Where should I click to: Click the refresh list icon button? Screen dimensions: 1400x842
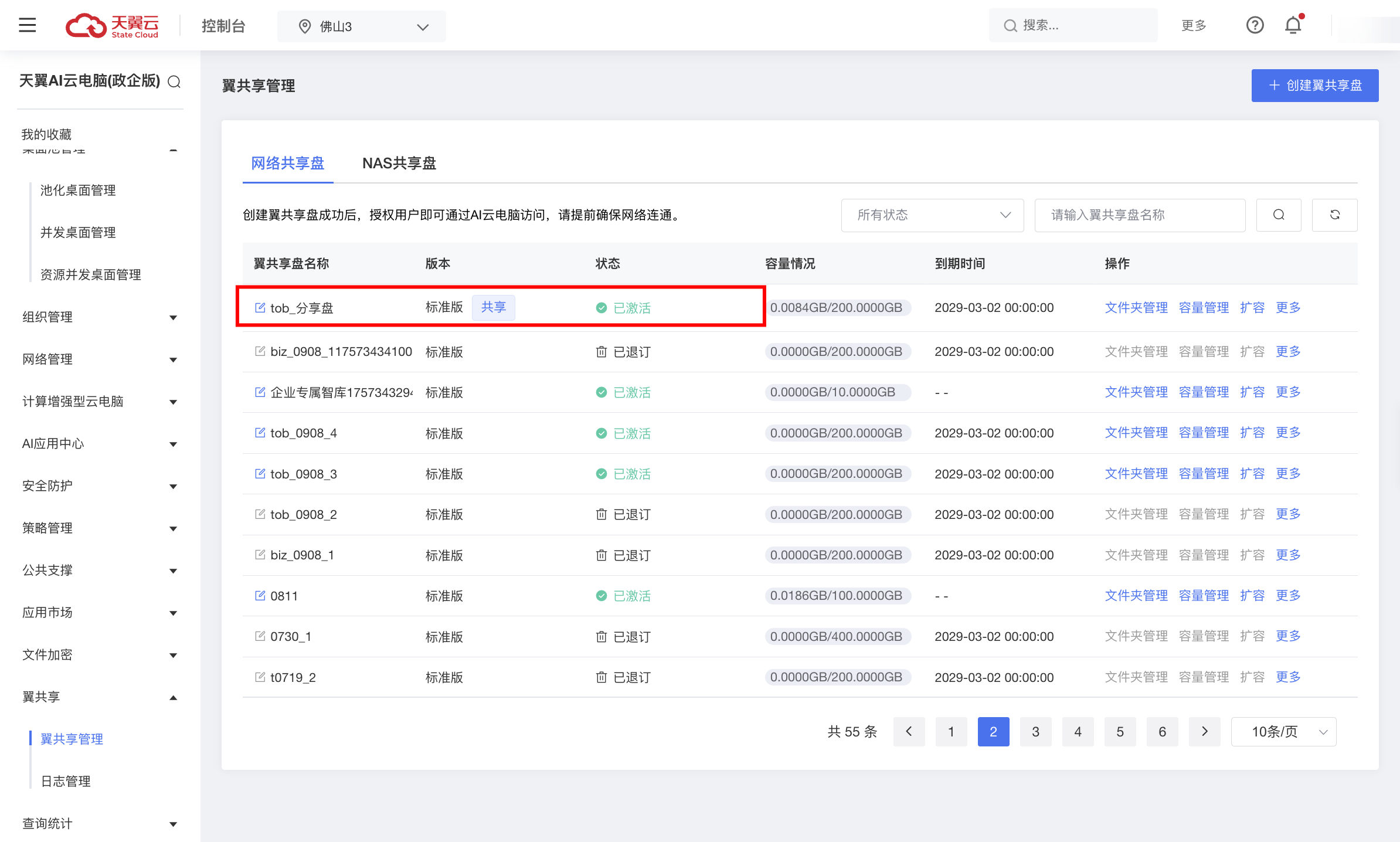[1334, 215]
